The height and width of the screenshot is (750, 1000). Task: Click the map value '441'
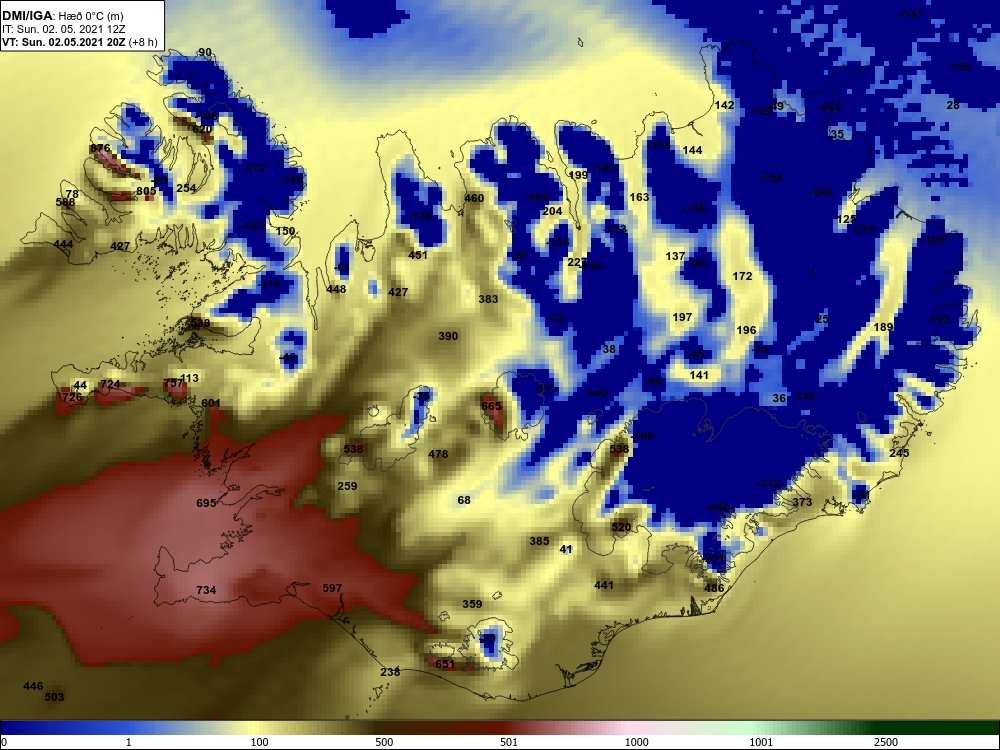tap(604, 585)
